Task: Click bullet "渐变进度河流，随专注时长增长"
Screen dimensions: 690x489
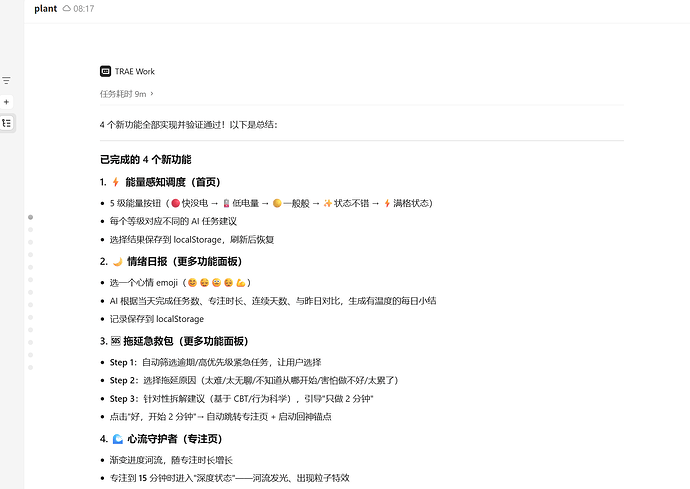Action: pyautogui.click(x=171, y=460)
